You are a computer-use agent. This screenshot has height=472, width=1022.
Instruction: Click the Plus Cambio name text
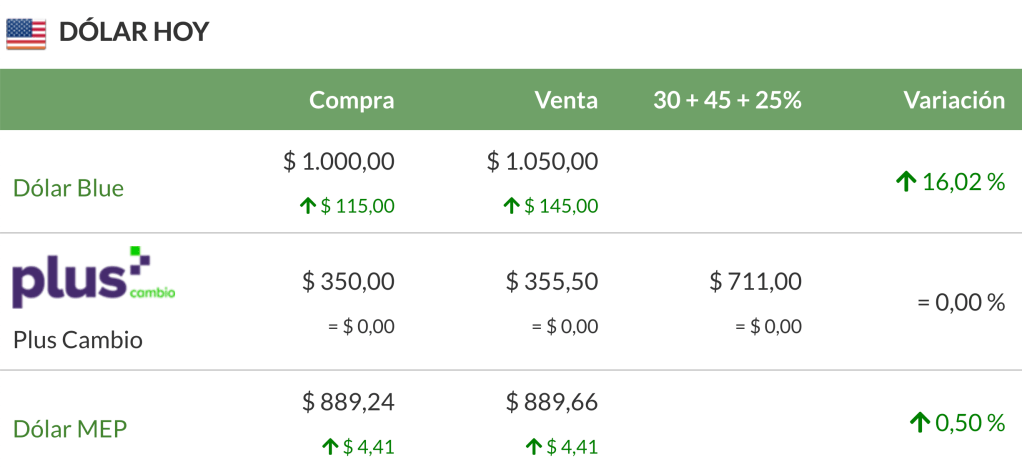click(x=78, y=340)
